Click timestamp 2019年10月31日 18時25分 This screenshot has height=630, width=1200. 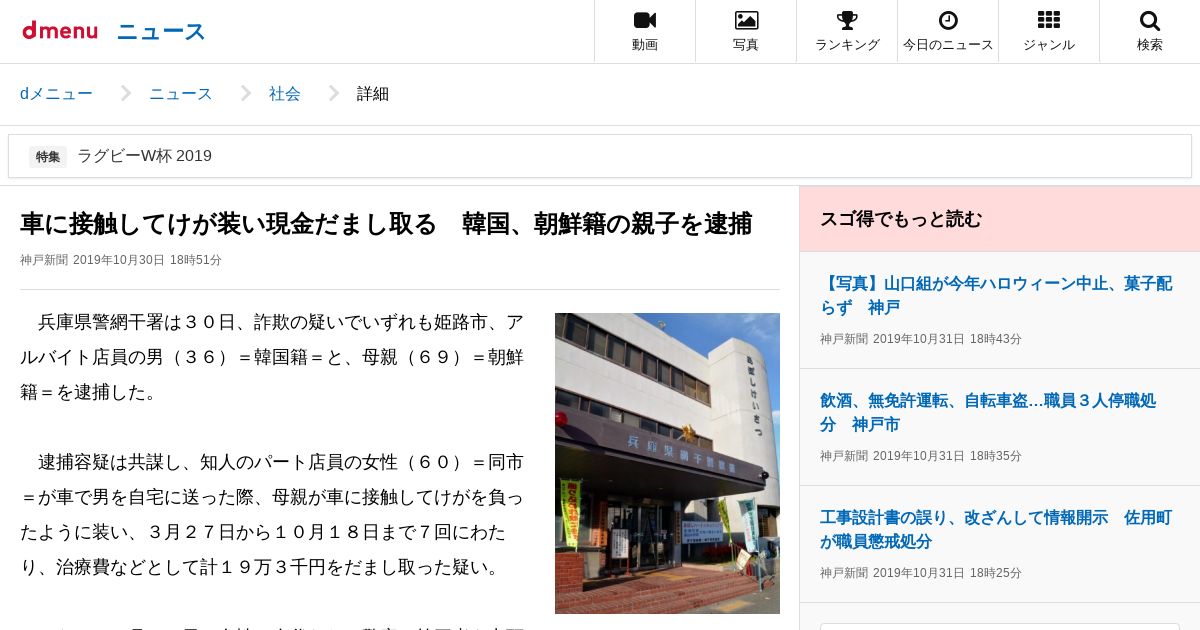tap(947, 573)
